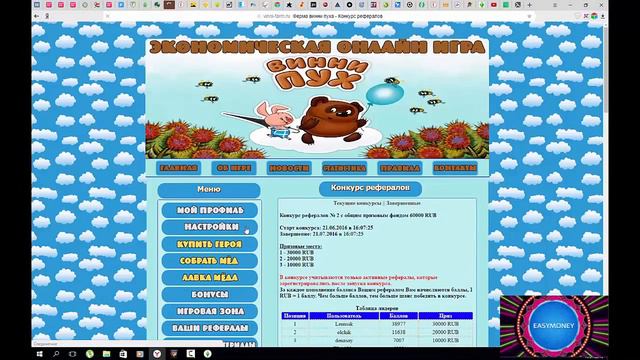Open Microsoft Store from taskbar
The height and width of the screenshot is (360, 640).
tap(123, 354)
